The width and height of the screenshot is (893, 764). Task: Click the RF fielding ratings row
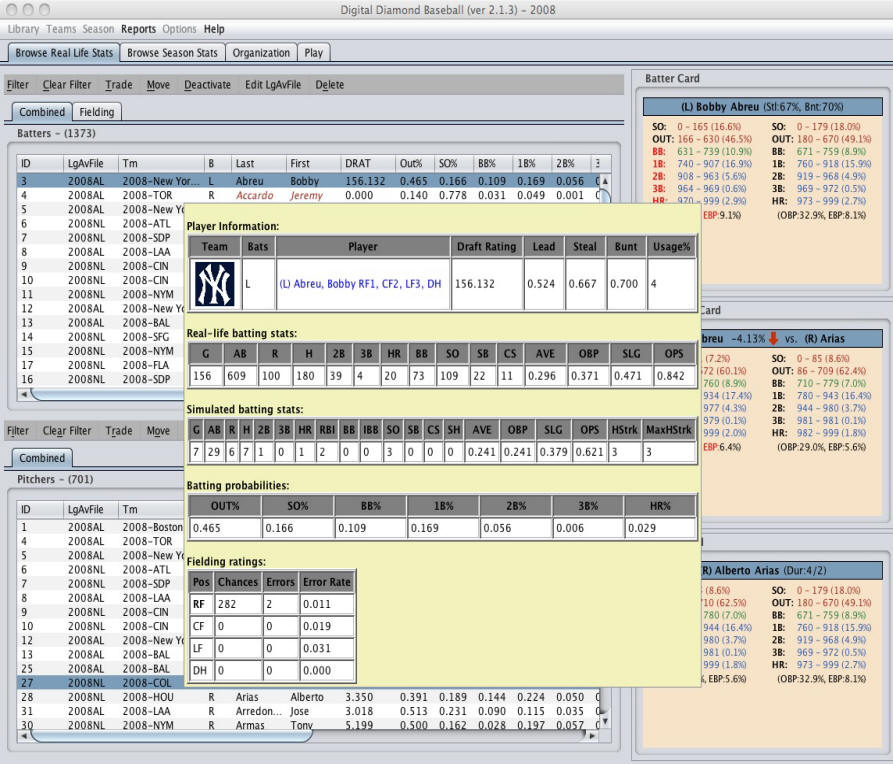[272, 604]
